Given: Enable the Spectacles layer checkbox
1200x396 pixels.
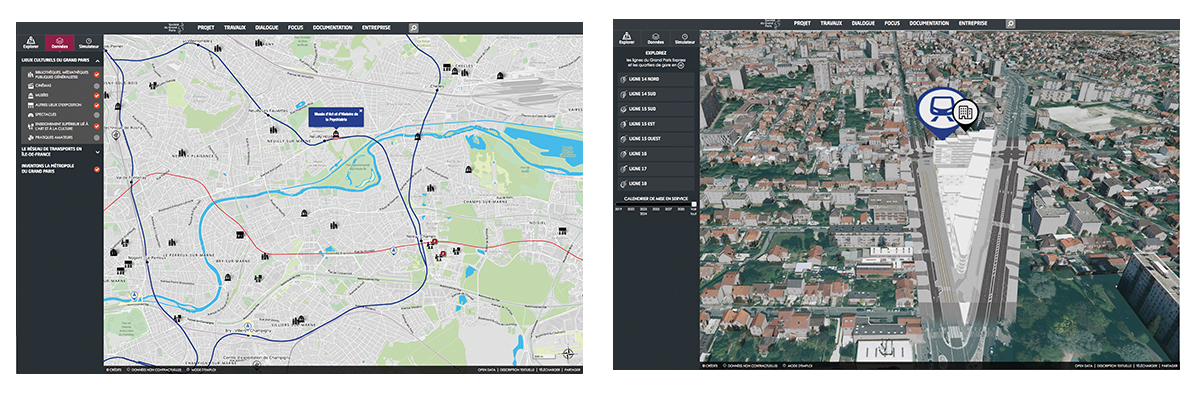Looking at the screenshot, I should pos(97,114).
